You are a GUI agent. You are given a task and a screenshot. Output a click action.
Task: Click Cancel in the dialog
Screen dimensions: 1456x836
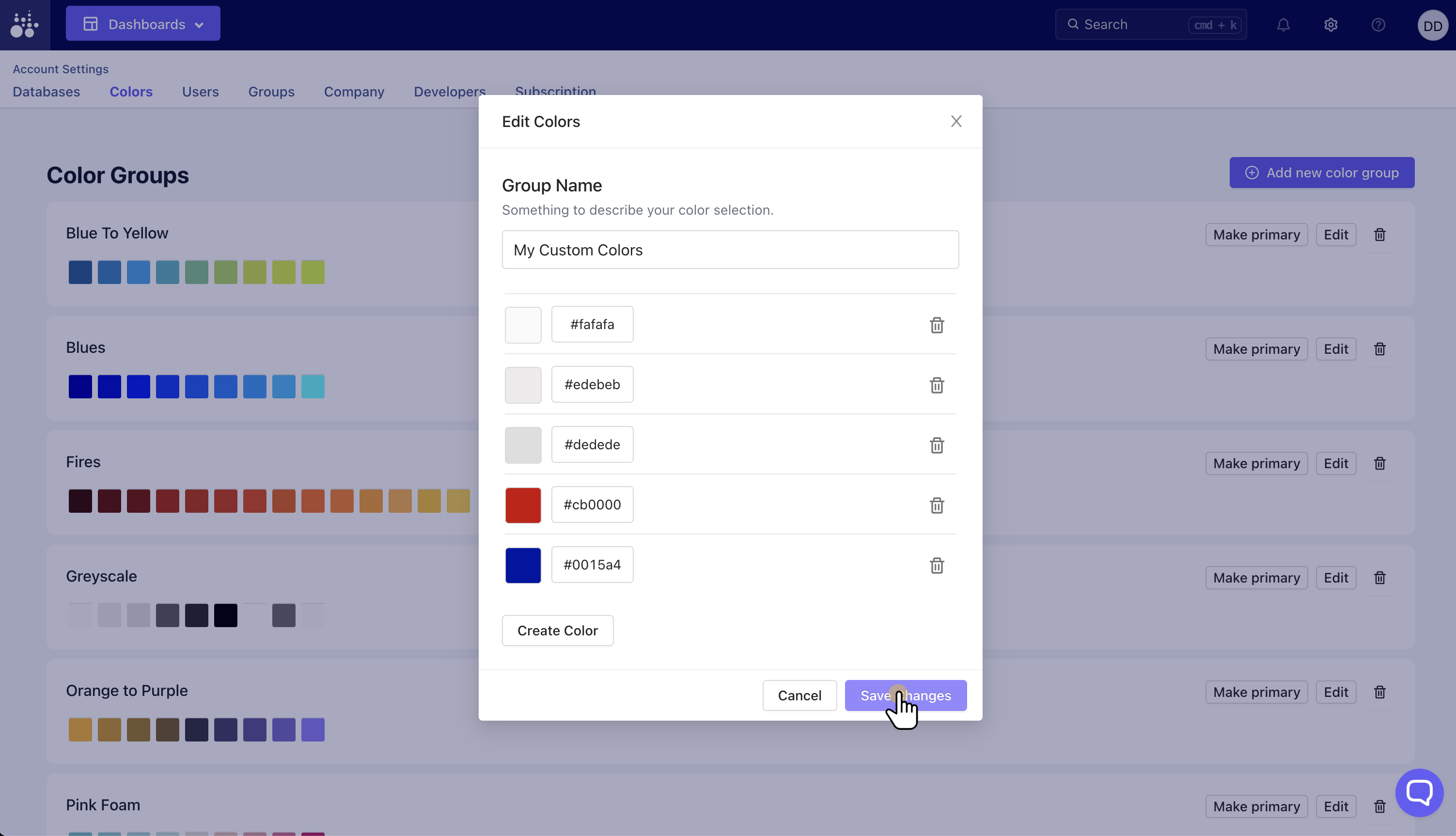point(799,695)
